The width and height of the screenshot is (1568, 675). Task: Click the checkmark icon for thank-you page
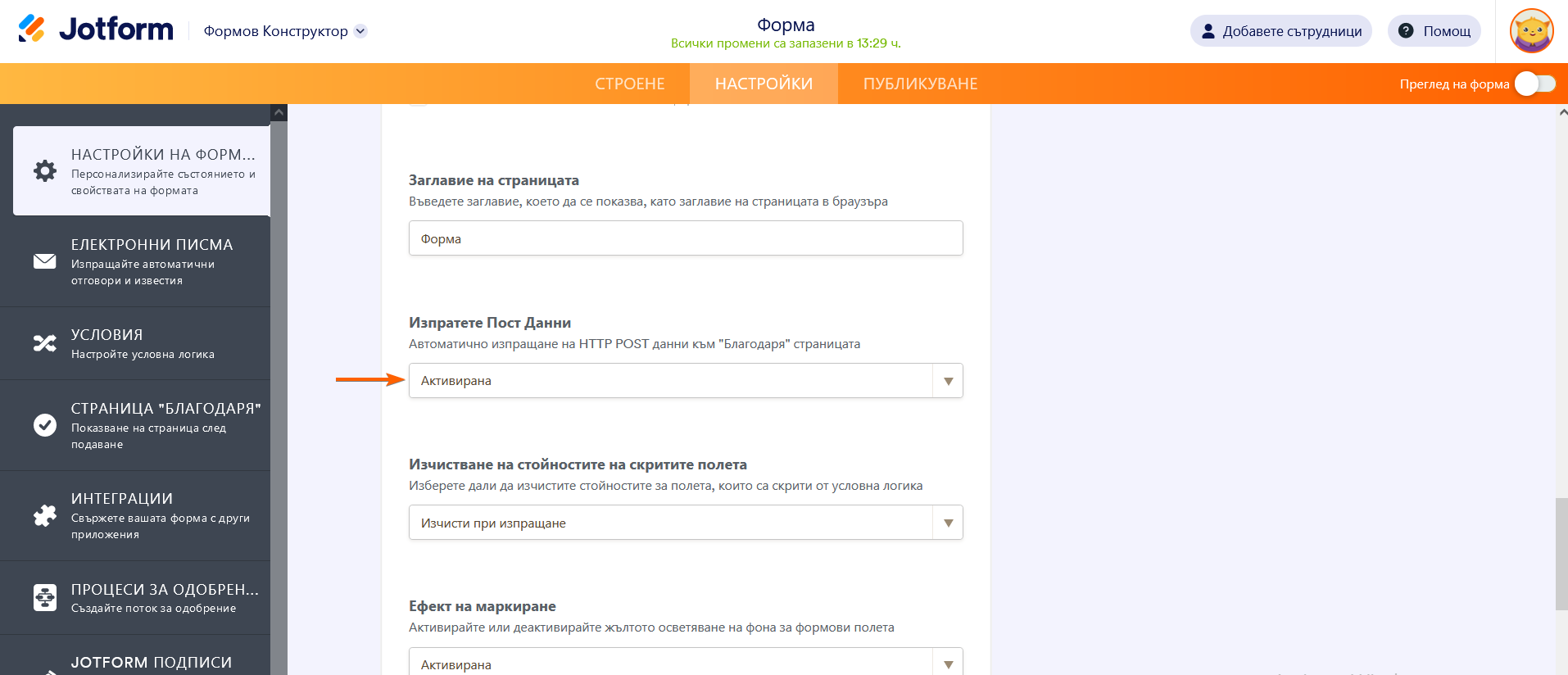point(45,425)
